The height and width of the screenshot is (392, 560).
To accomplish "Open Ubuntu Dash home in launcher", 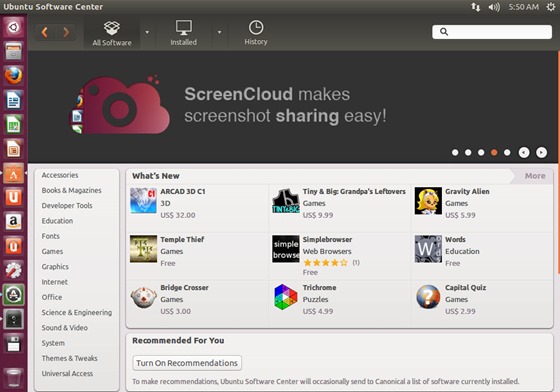I will point(14,27).
